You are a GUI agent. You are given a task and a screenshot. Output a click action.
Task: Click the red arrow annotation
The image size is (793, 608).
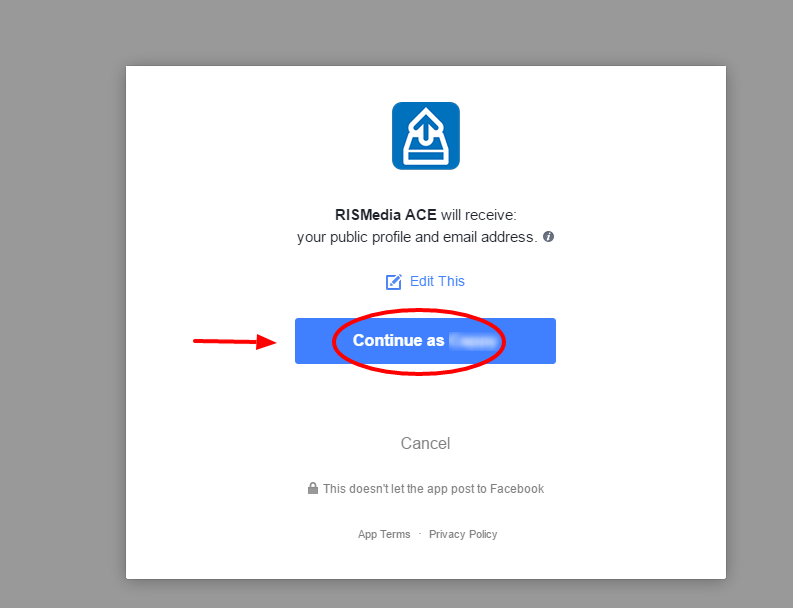pyautogui.click(x=235, y=341)
